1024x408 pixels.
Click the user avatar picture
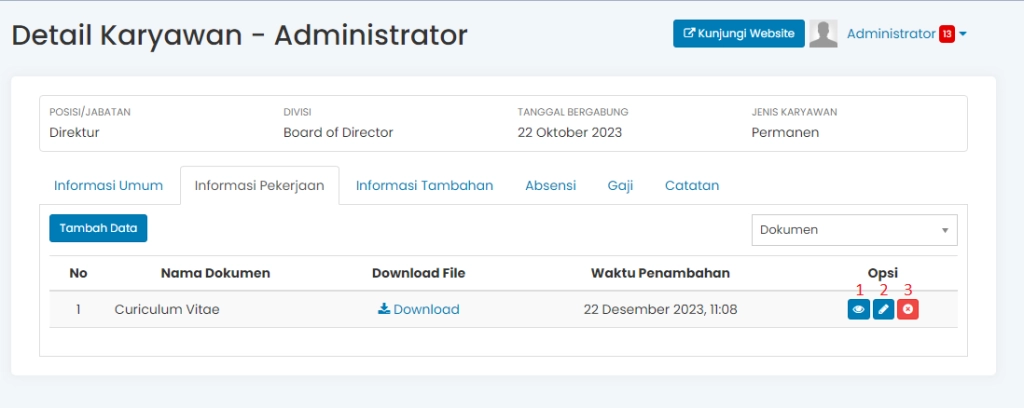(x=823, y=34)
